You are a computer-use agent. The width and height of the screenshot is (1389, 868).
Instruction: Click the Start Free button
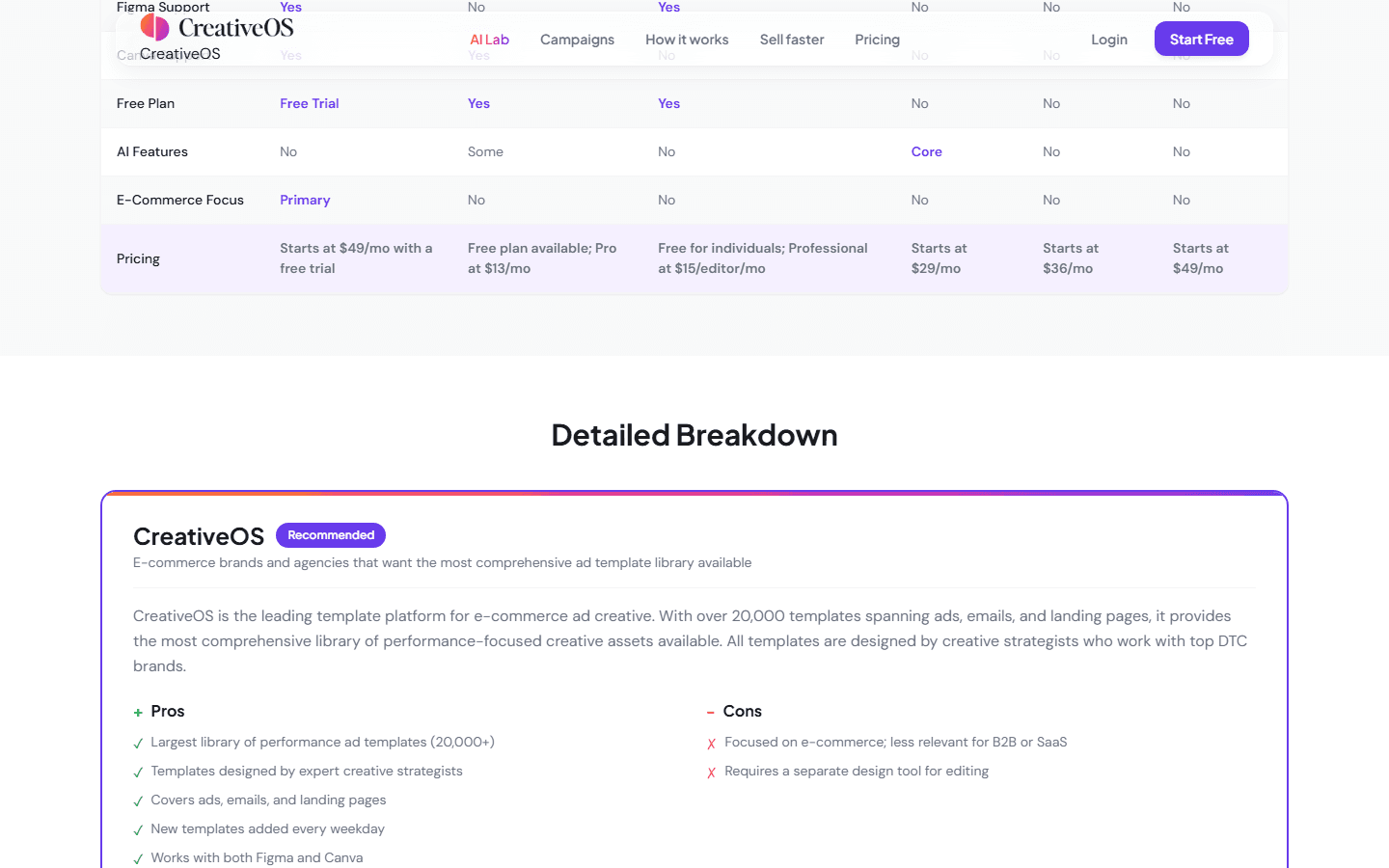click(1202, 40)
